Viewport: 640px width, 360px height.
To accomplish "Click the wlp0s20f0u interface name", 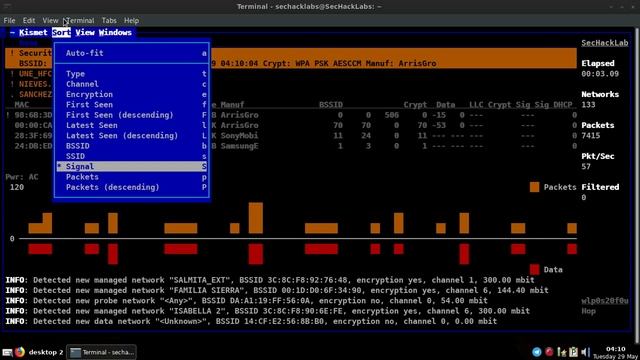I will [604, 301].
